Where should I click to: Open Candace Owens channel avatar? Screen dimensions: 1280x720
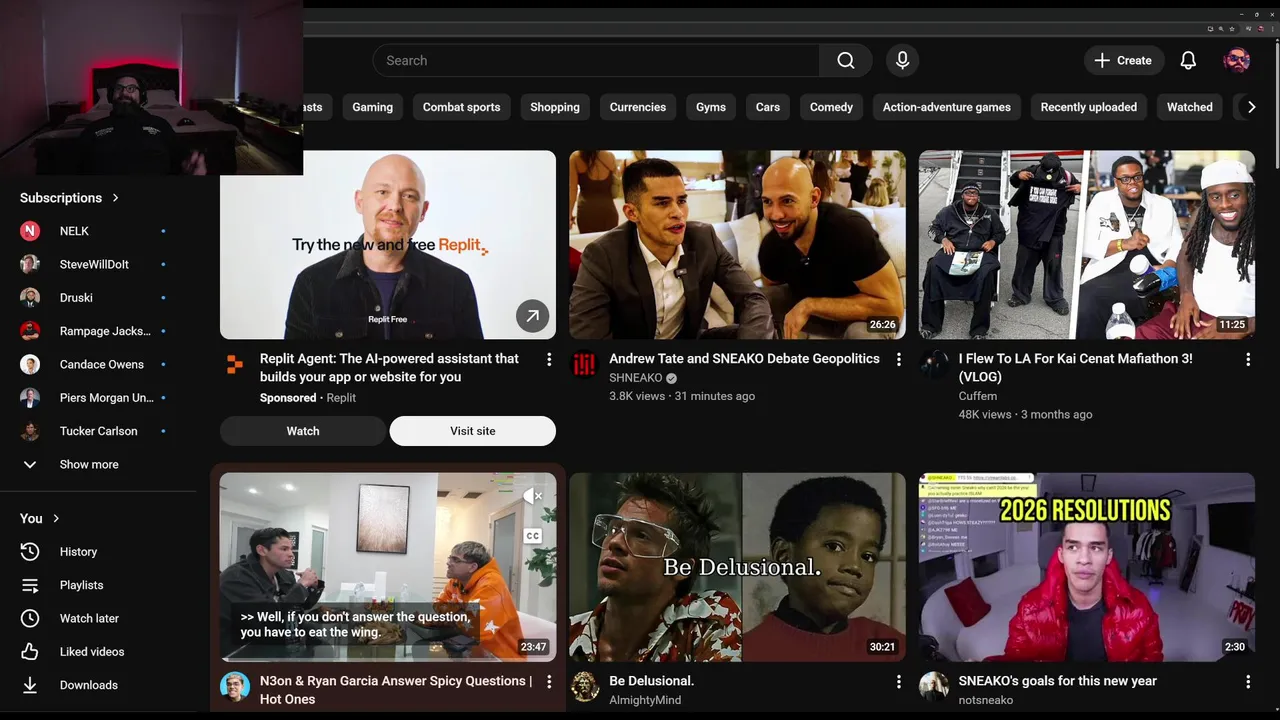pyautogui.click(x=30, y=364)
